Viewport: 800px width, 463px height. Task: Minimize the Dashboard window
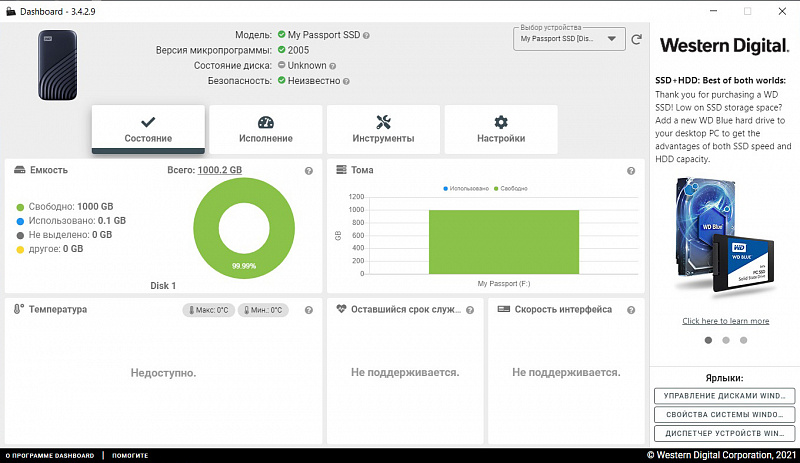(713, 11)
